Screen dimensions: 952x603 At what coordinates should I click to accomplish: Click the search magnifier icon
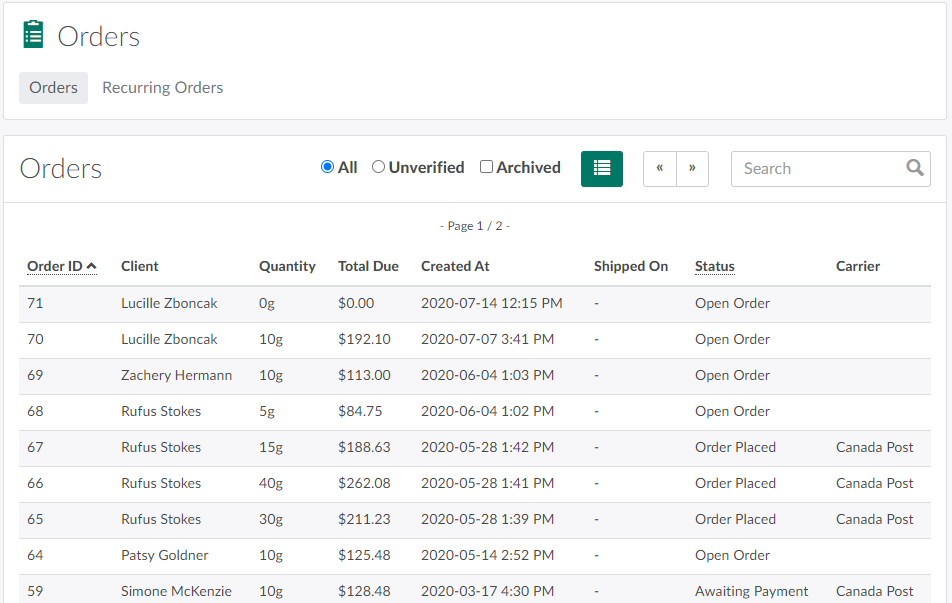[914, 168]
